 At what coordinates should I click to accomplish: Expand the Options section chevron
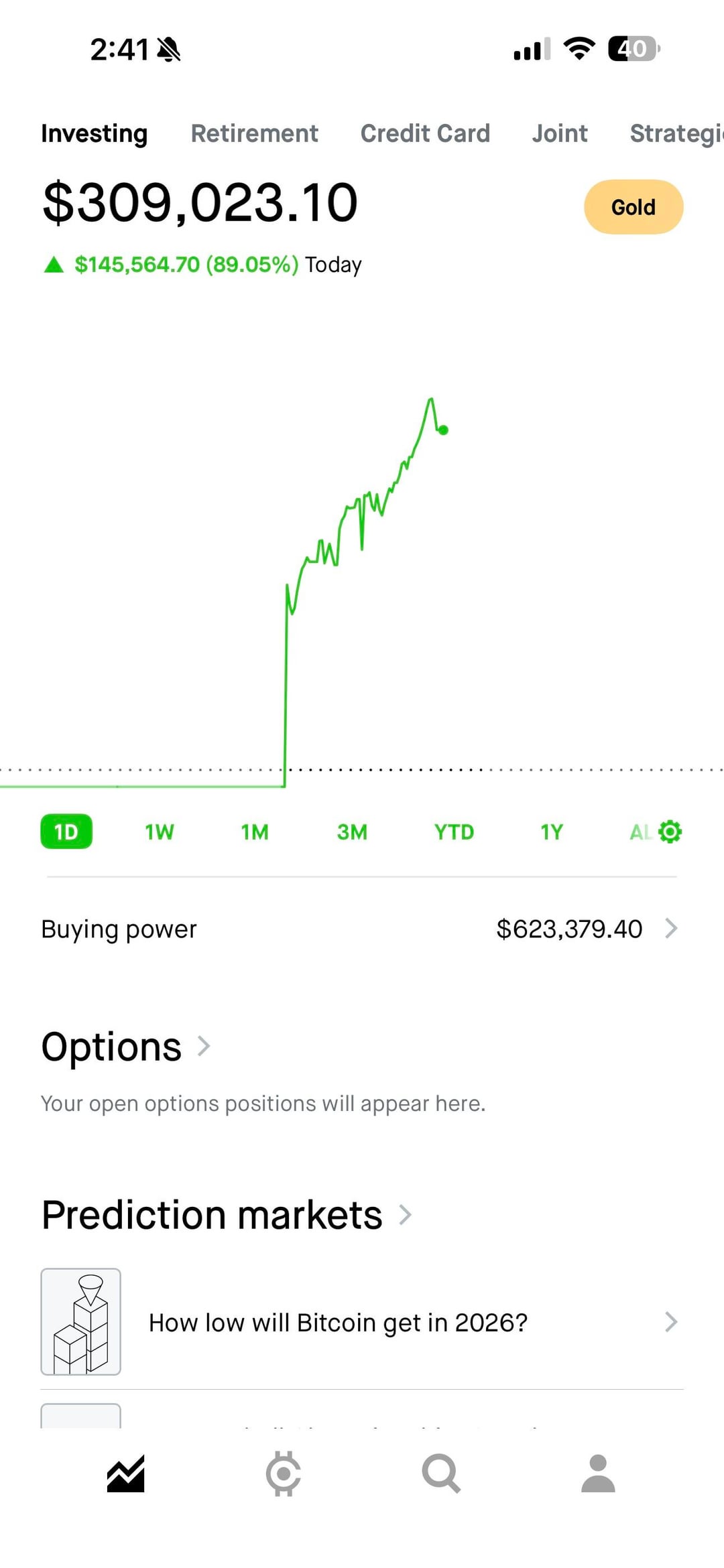pyautogui.click(x=204, y=1046)
